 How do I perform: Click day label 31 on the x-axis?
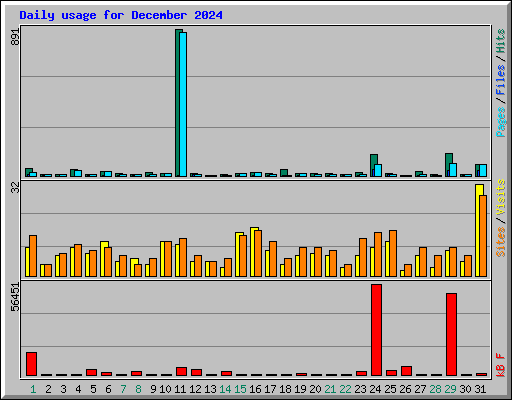coord(480,389)
